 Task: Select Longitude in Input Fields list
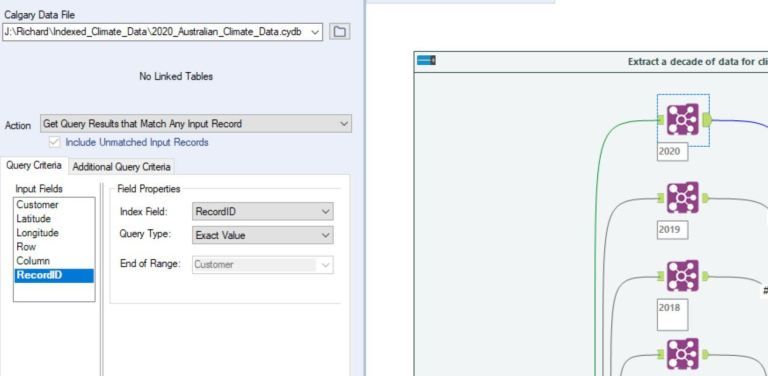click(x=54, y=233)
